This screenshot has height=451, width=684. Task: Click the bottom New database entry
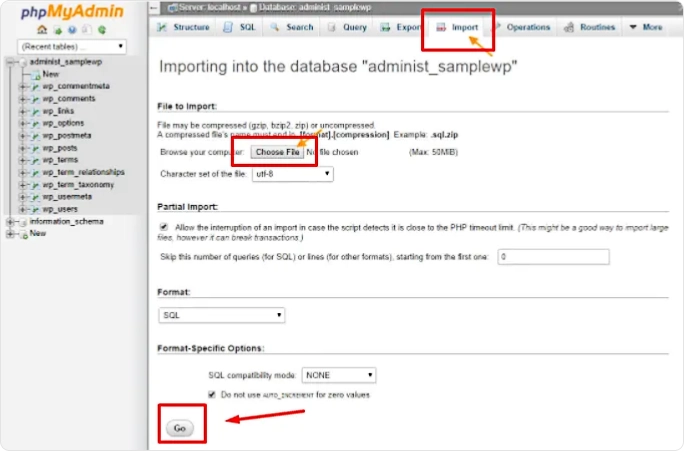tap(38, 233)
